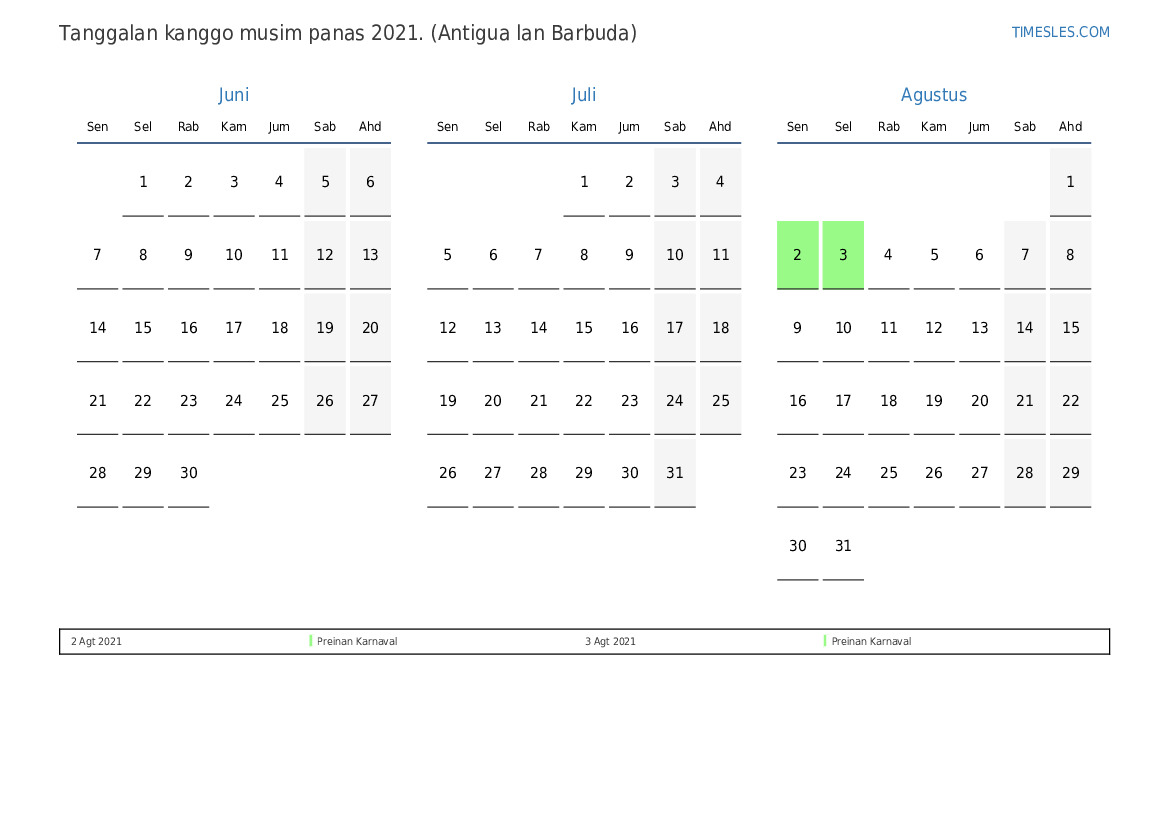1169x827 pixels.
Task: Click the Juni month heading
Action: tap(233, 95)
